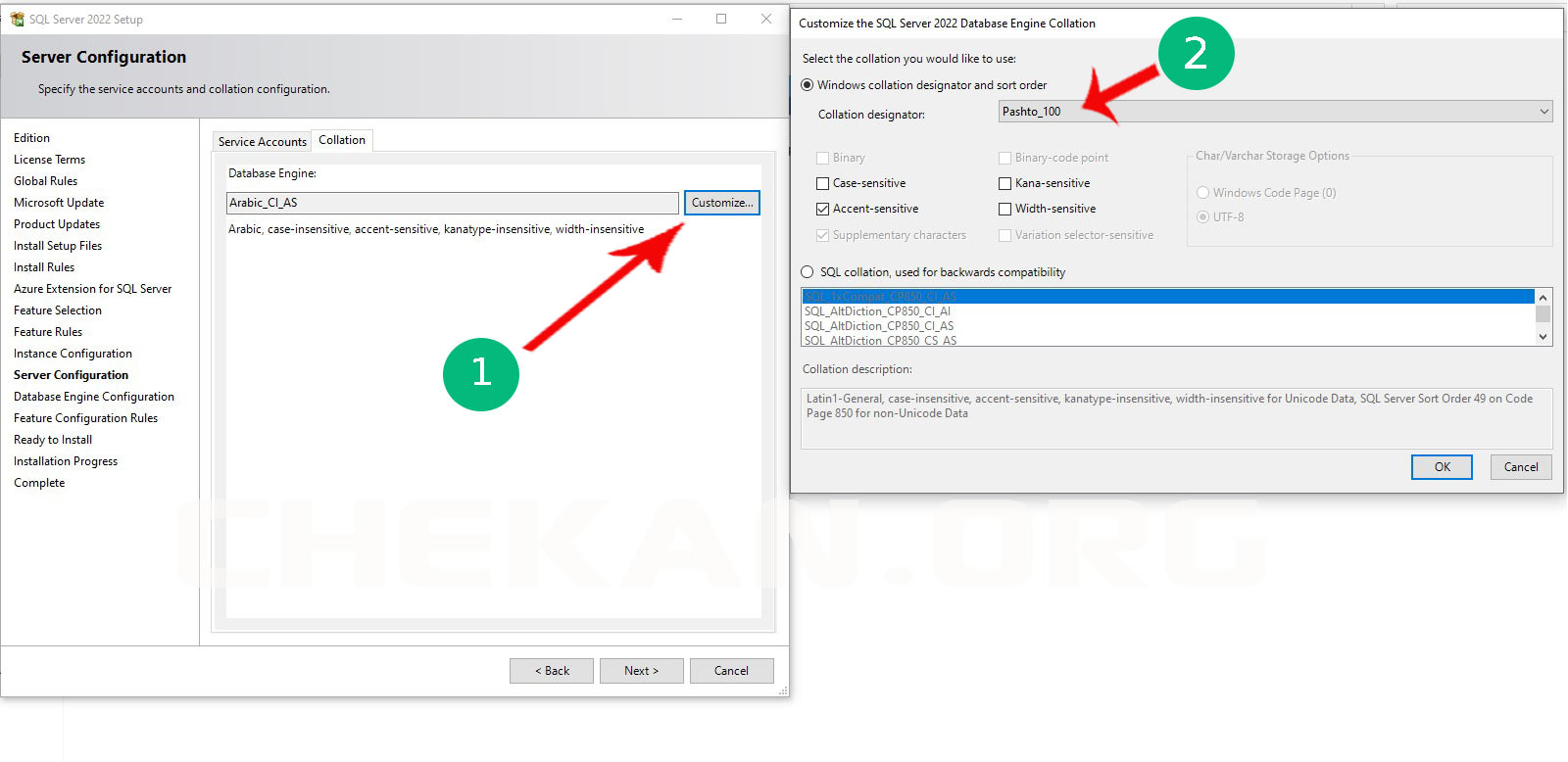Image resolution: width=1568 pixels, height=762 pixels.
Task: Toggle the Binary-code point checkbox
Action: [1004, 158]
